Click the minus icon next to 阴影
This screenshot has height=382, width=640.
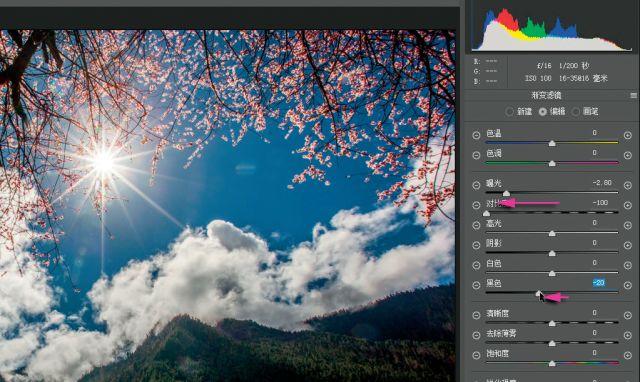point(476,245)
